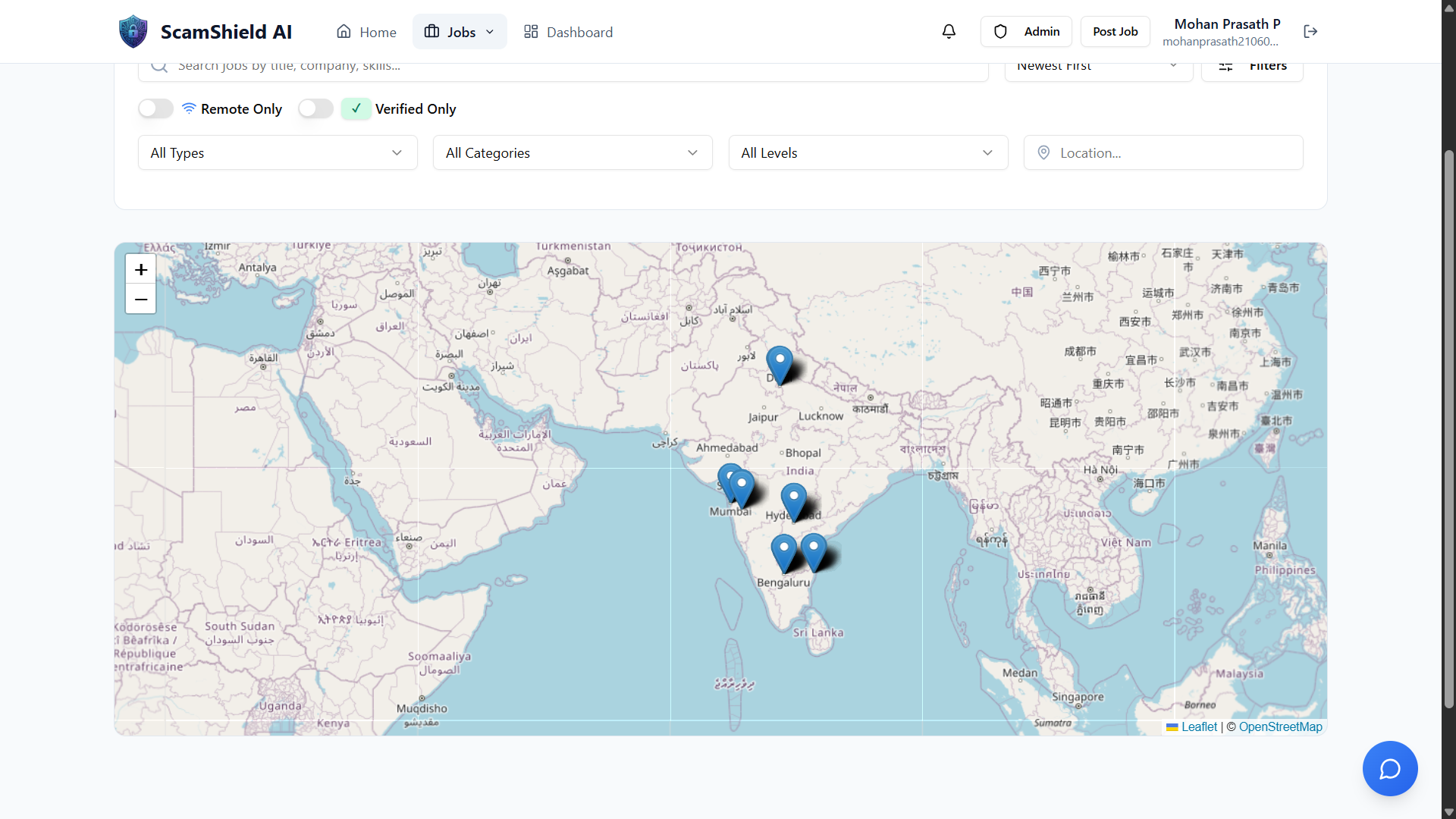This screenshot has height=819, width=1456.
Task: Click the logout arrow icon
Action: (x=1310, y=32)
